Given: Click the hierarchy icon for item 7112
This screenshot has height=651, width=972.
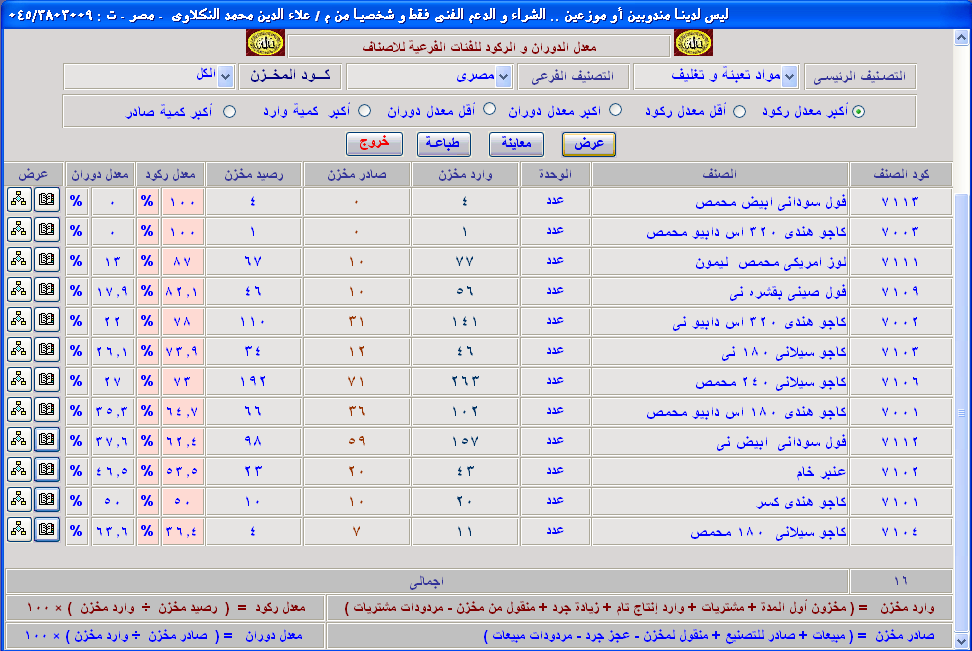Looking at the screenshot, I should click(x=19, y=440).
